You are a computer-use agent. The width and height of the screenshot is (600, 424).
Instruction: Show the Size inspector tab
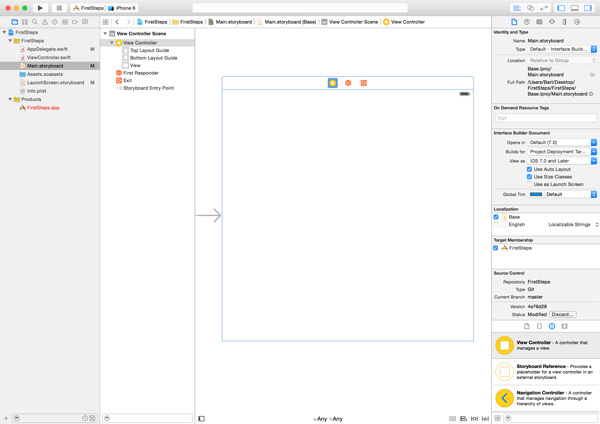564,22
